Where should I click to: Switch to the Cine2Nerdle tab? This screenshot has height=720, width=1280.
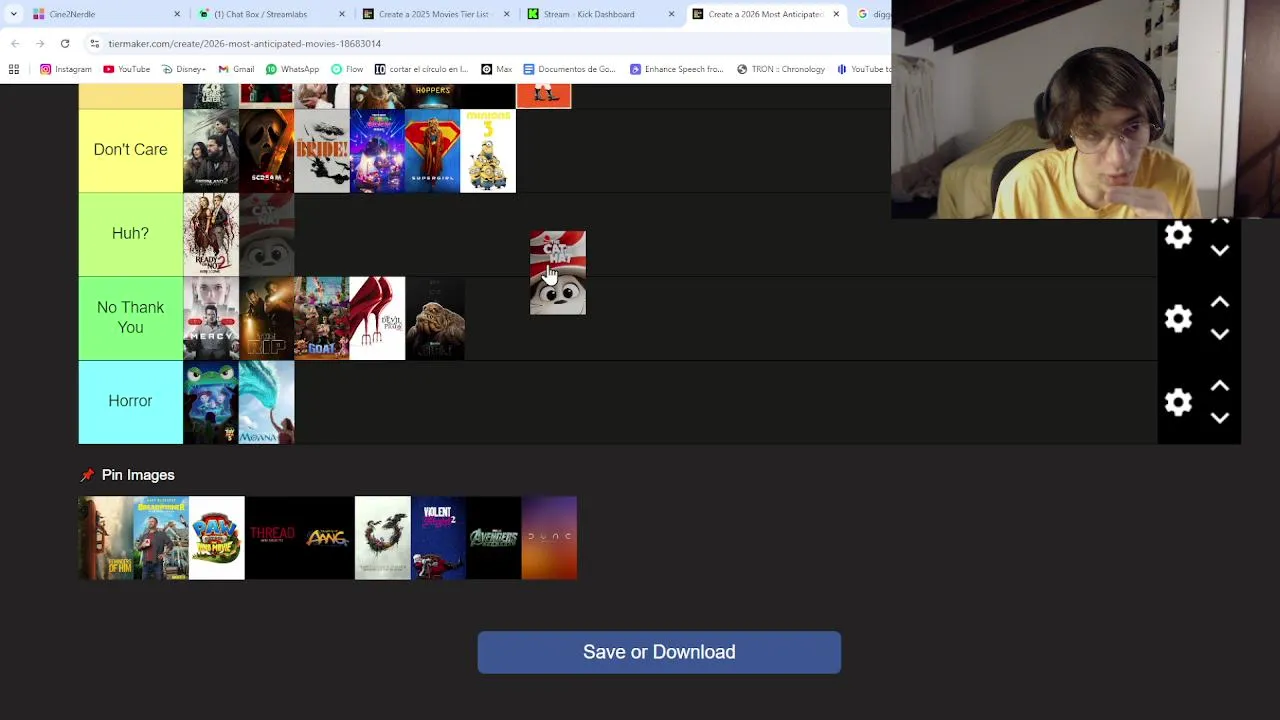[105, 14]
